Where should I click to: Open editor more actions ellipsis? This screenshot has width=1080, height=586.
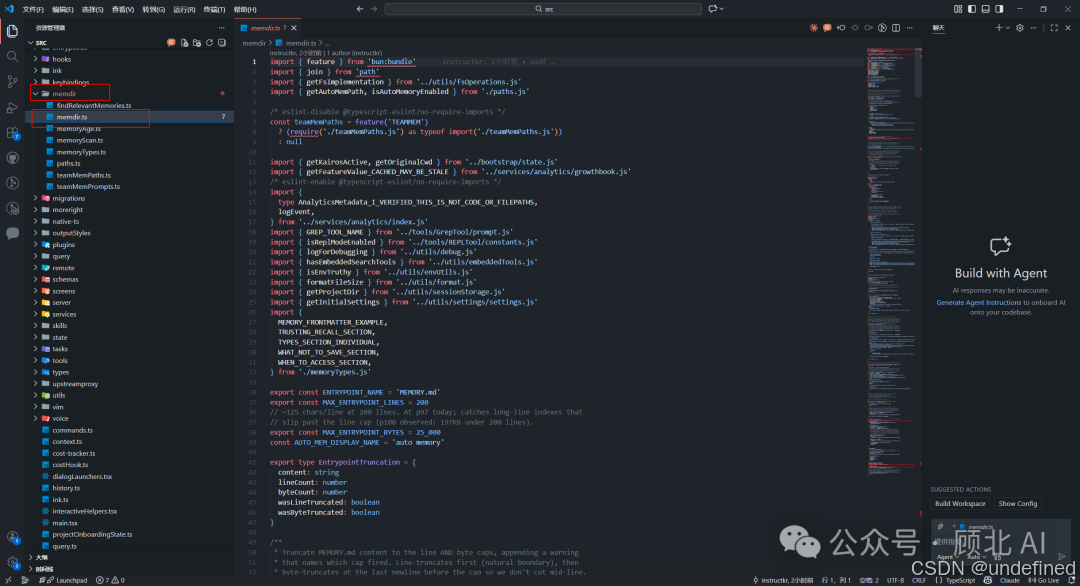click(x=910, y=28)
